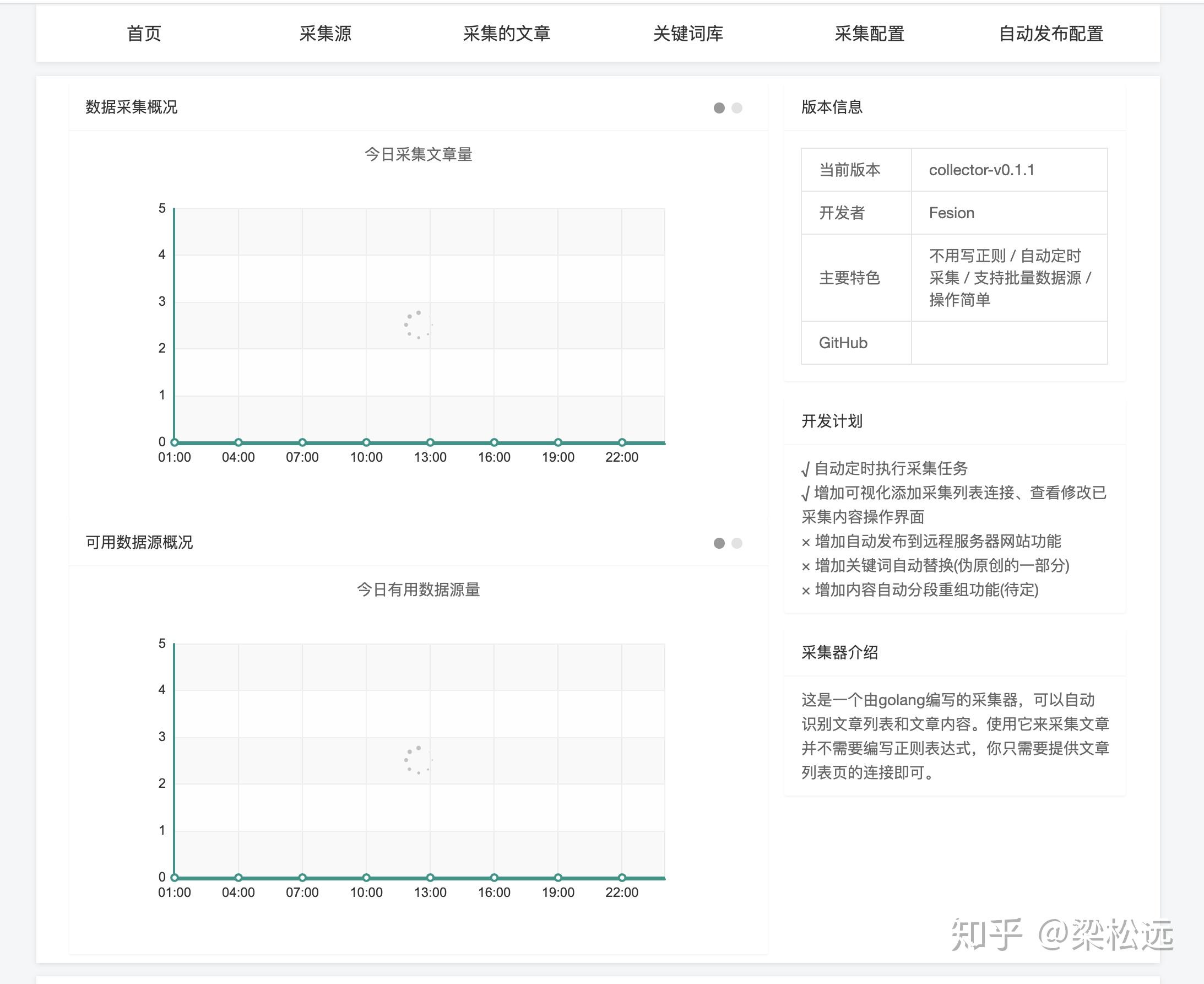
Task: Click the 不用写正则 feature description cell
Action: pos(1009,278)
